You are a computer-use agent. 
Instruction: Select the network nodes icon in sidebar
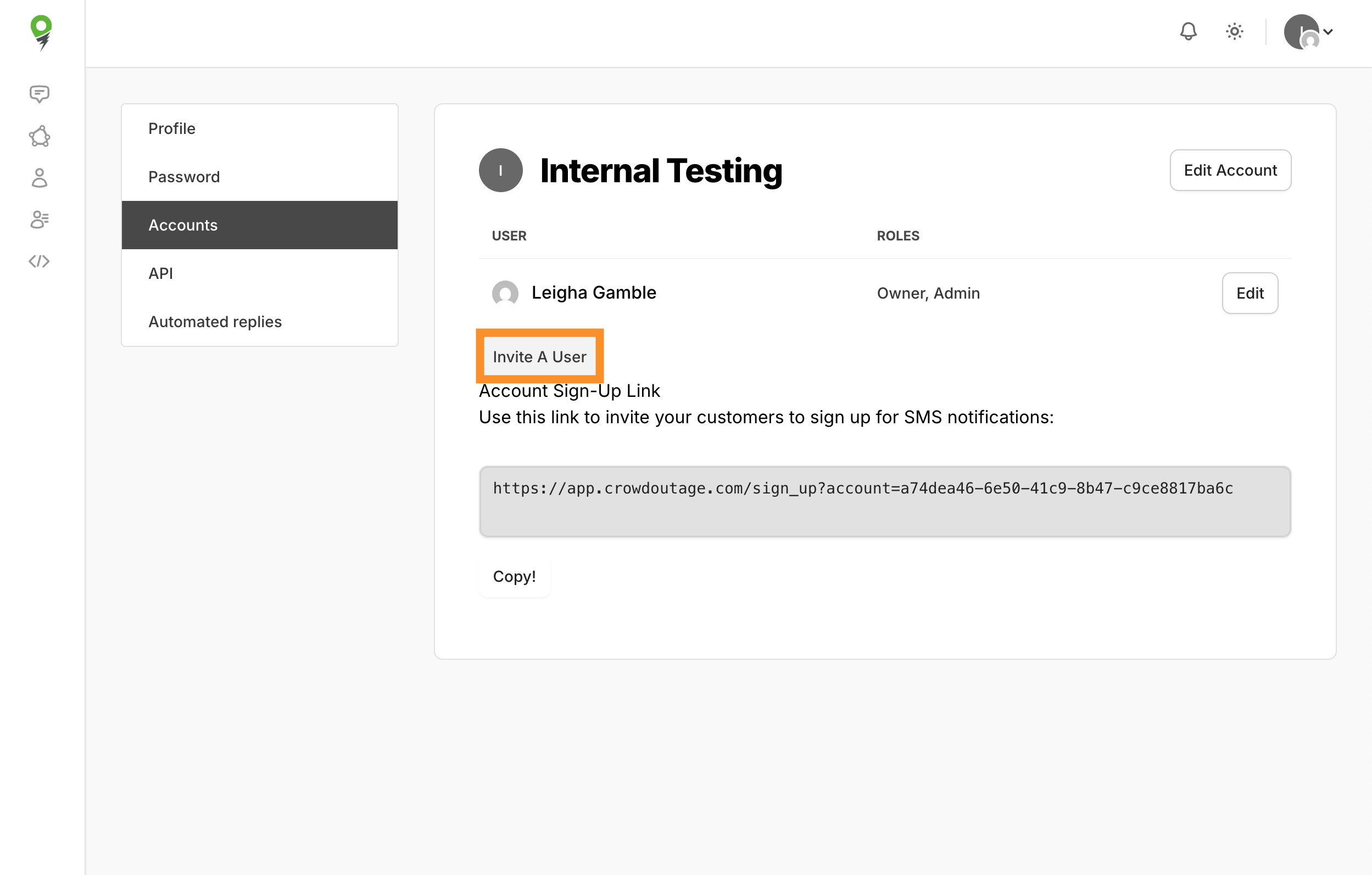tap(39, 136)
